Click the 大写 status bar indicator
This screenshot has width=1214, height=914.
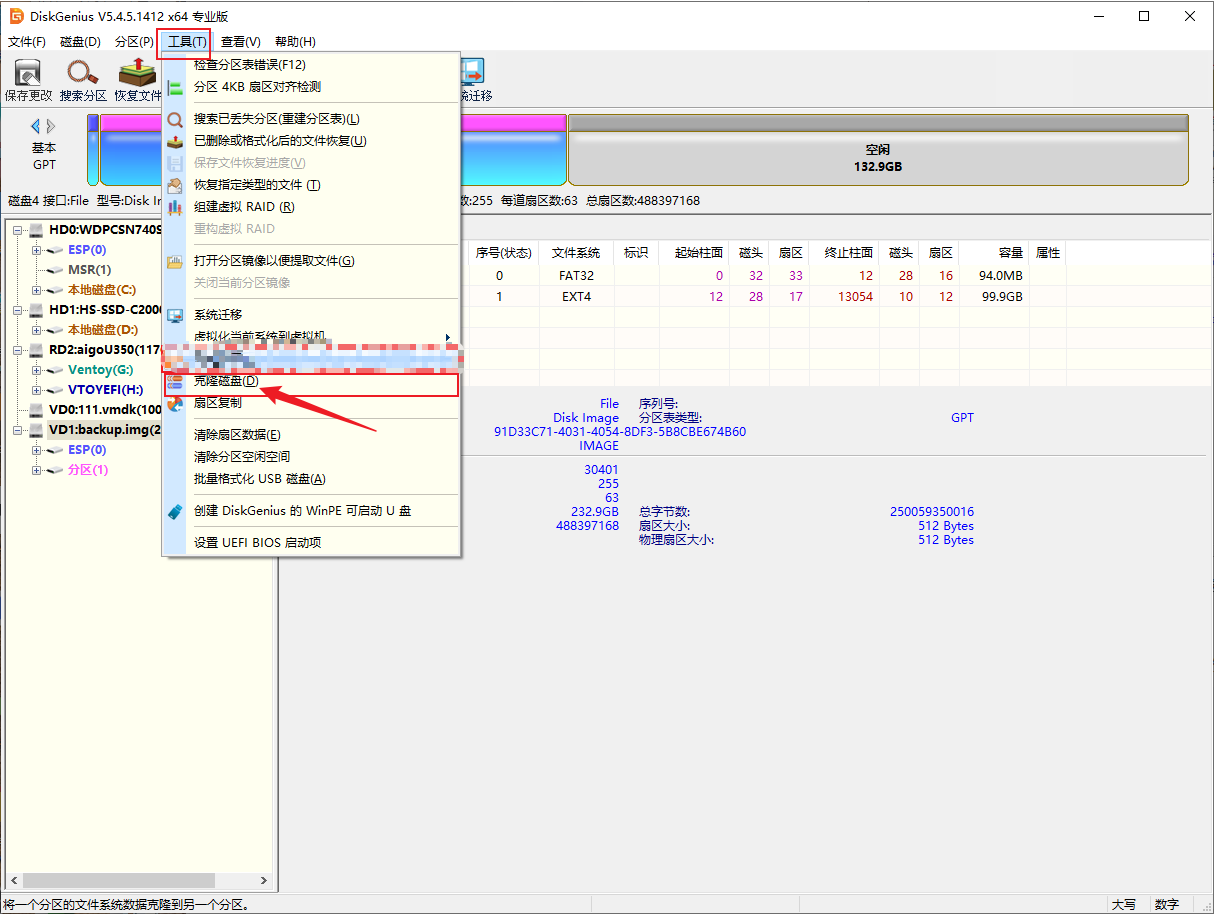tap(1124, 904)
